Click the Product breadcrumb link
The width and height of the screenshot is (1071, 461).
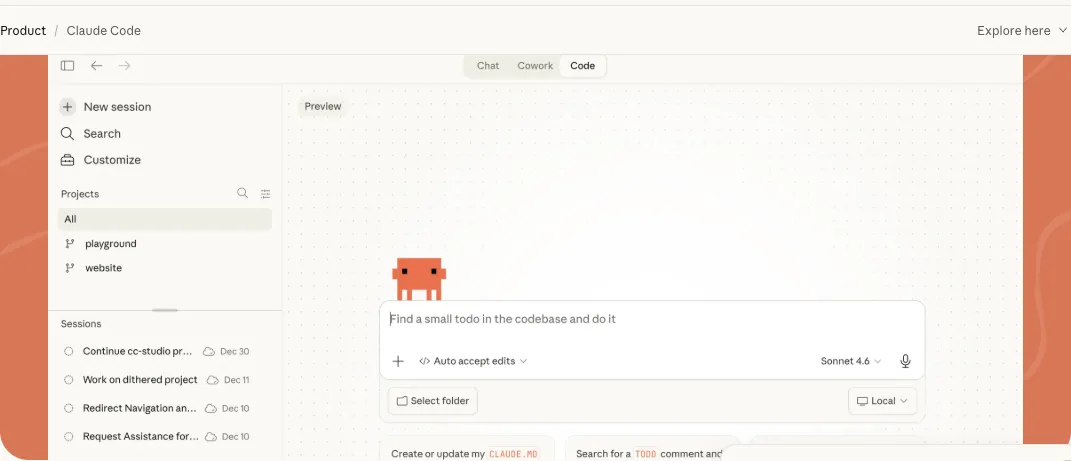(x=23, y=31)
